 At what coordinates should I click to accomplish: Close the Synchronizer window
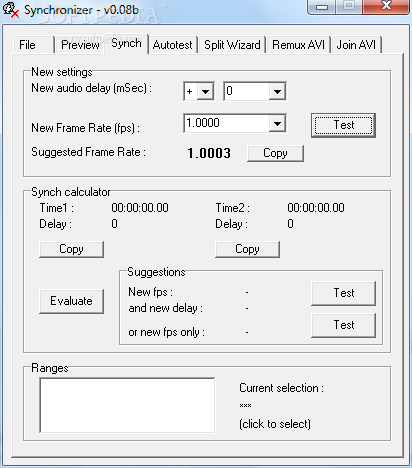[x=386, y=7]
